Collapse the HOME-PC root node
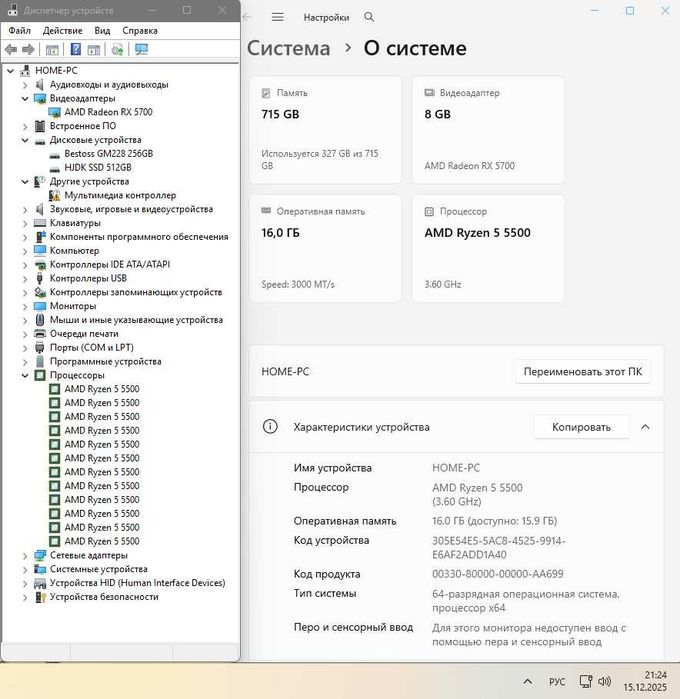Image resolution: width=680 pixels, height=699 pixels. (x=10, y=70)
